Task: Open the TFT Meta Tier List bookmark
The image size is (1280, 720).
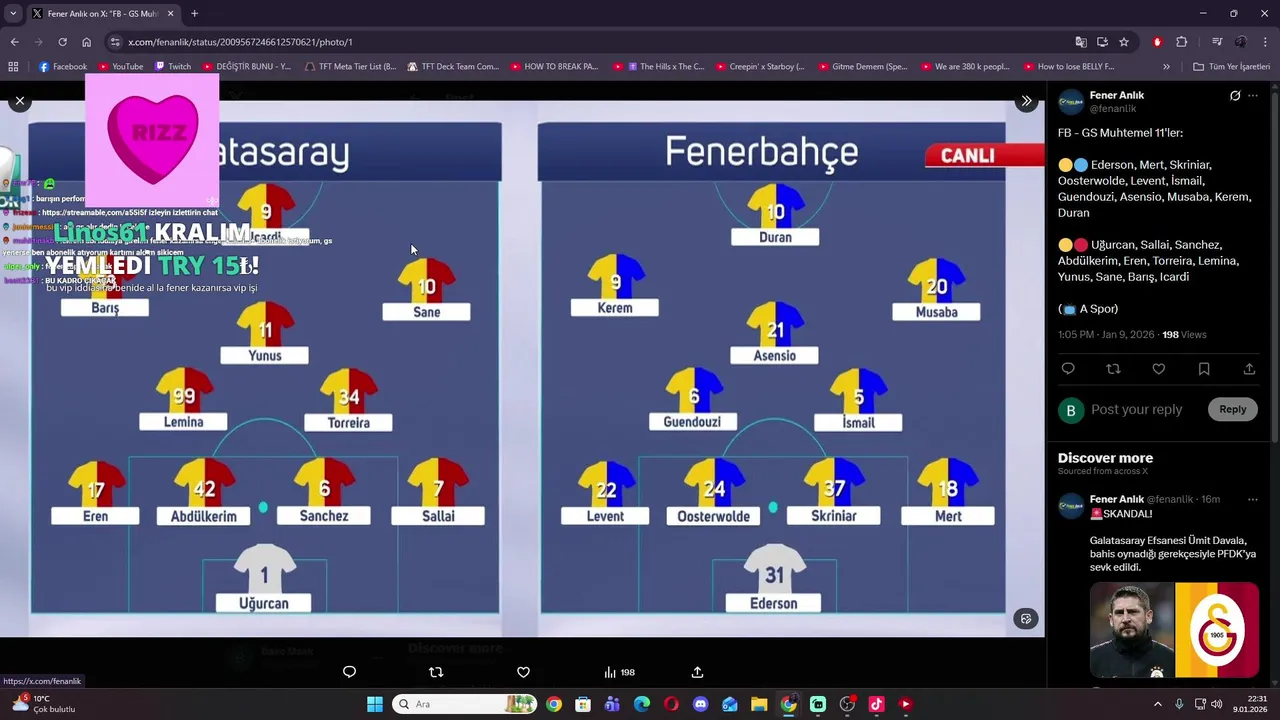Action: tap(349, 67)
